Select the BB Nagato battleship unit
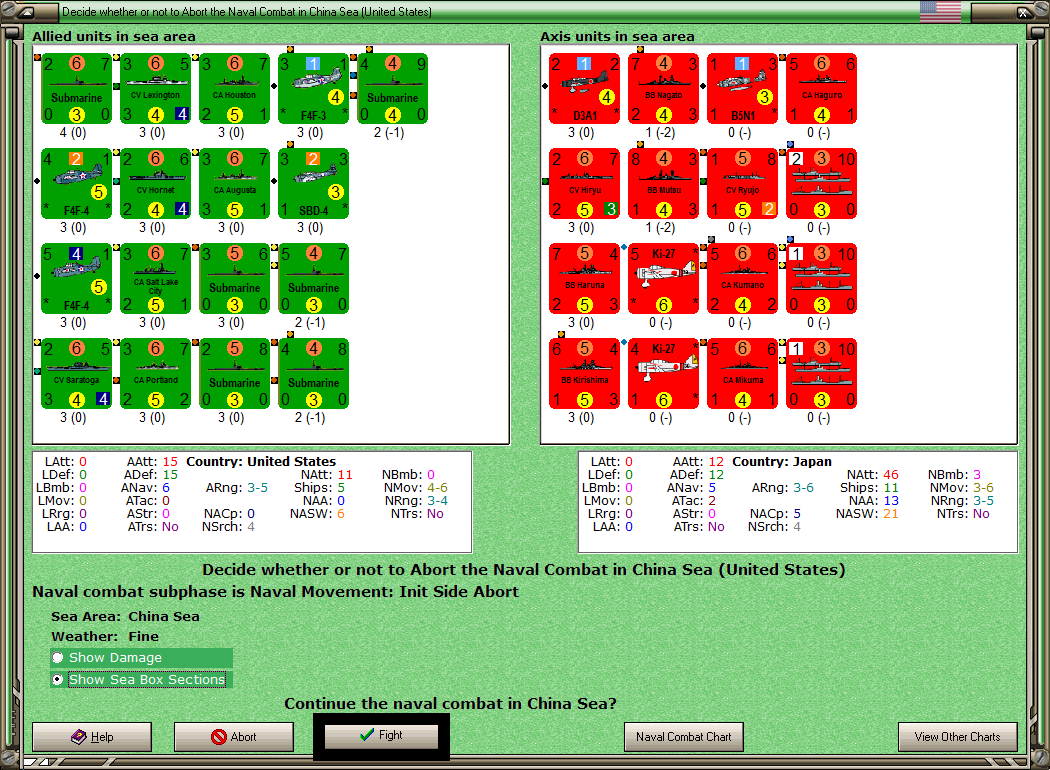The height and width of the screenshot is (770, 1050). pyautogui.click(x=664, y=88)
